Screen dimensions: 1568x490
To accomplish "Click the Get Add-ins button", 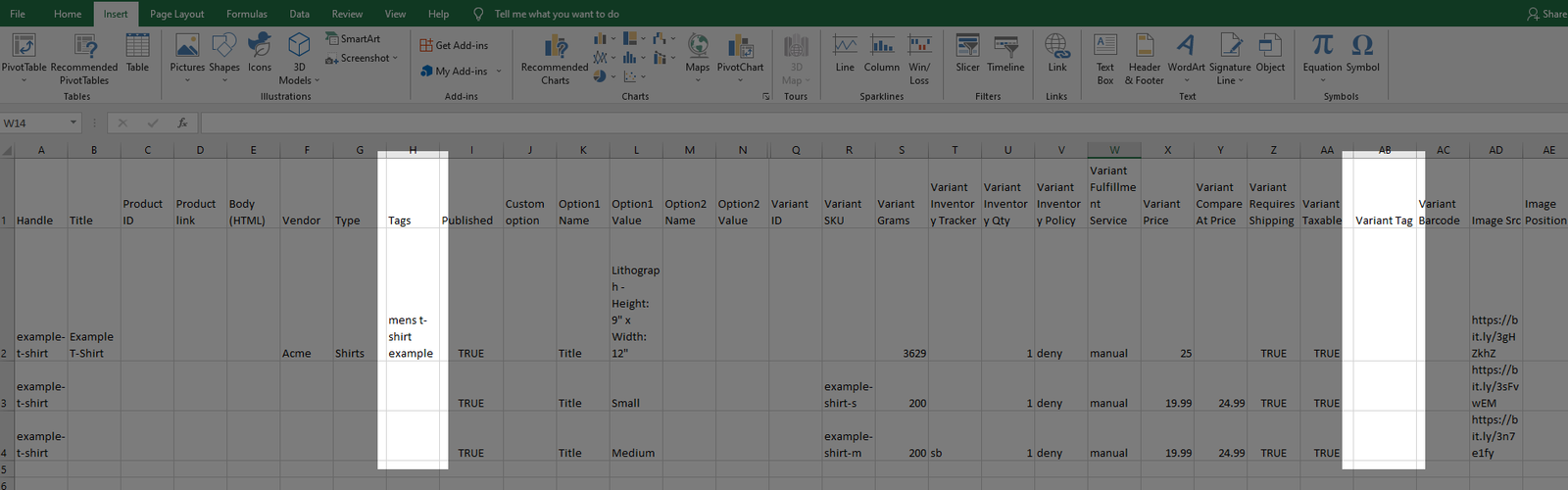I will (x=454, y=45).
